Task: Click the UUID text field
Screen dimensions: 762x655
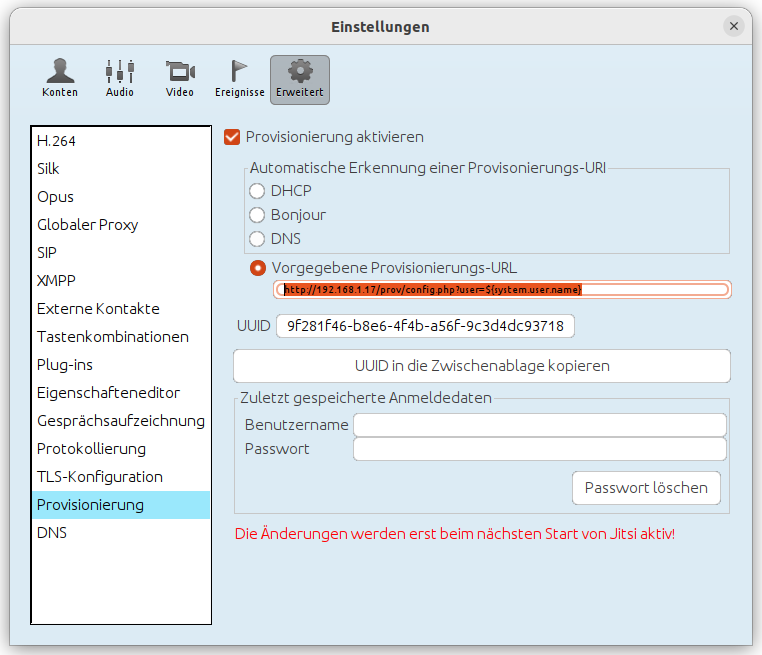Action: click(425, 326)
